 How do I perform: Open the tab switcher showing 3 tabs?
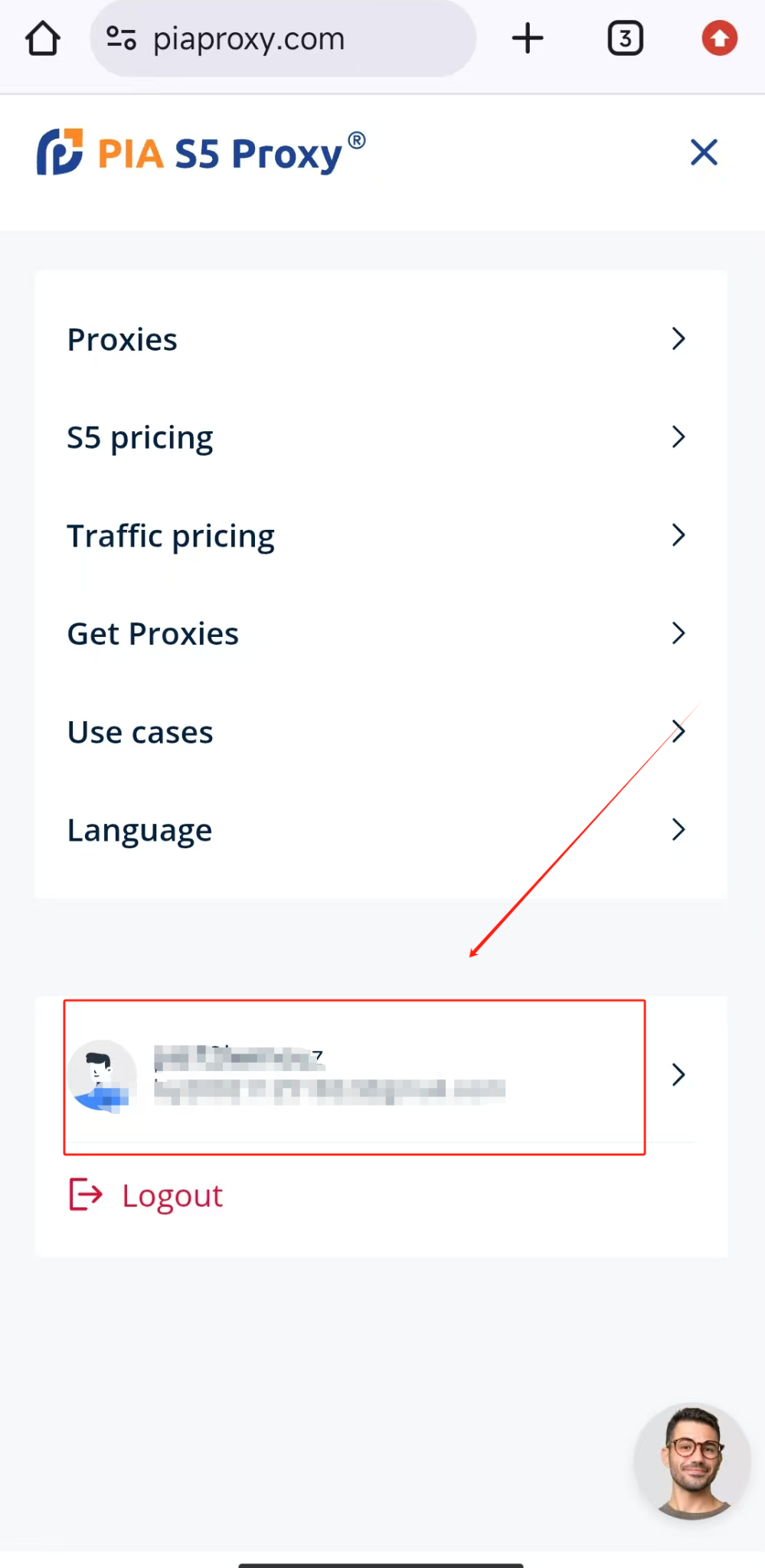pyautogui.click(x=625, y=38)
